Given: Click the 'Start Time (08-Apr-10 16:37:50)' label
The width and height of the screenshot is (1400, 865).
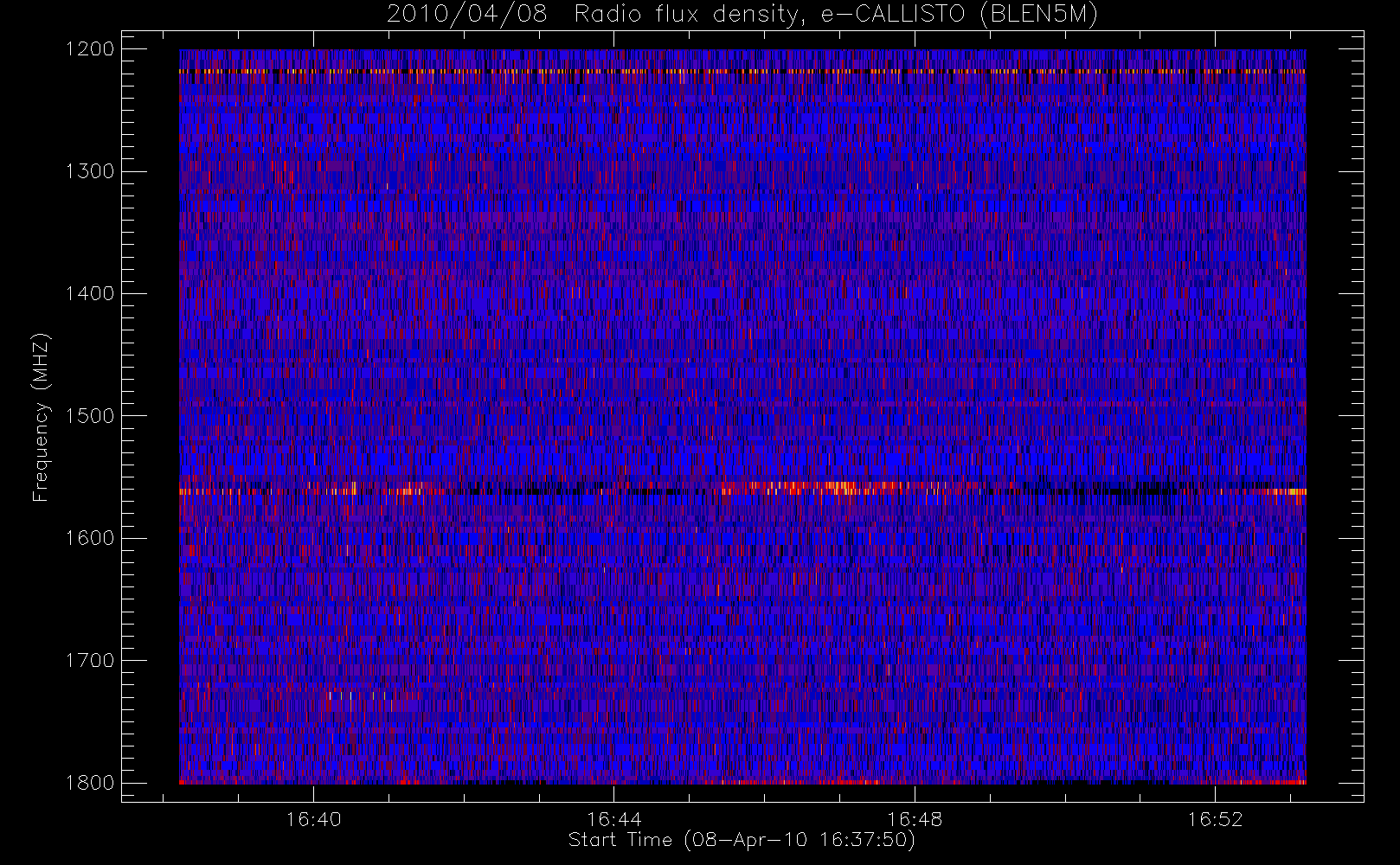Looking at the screenshot, I should point(742,840).
